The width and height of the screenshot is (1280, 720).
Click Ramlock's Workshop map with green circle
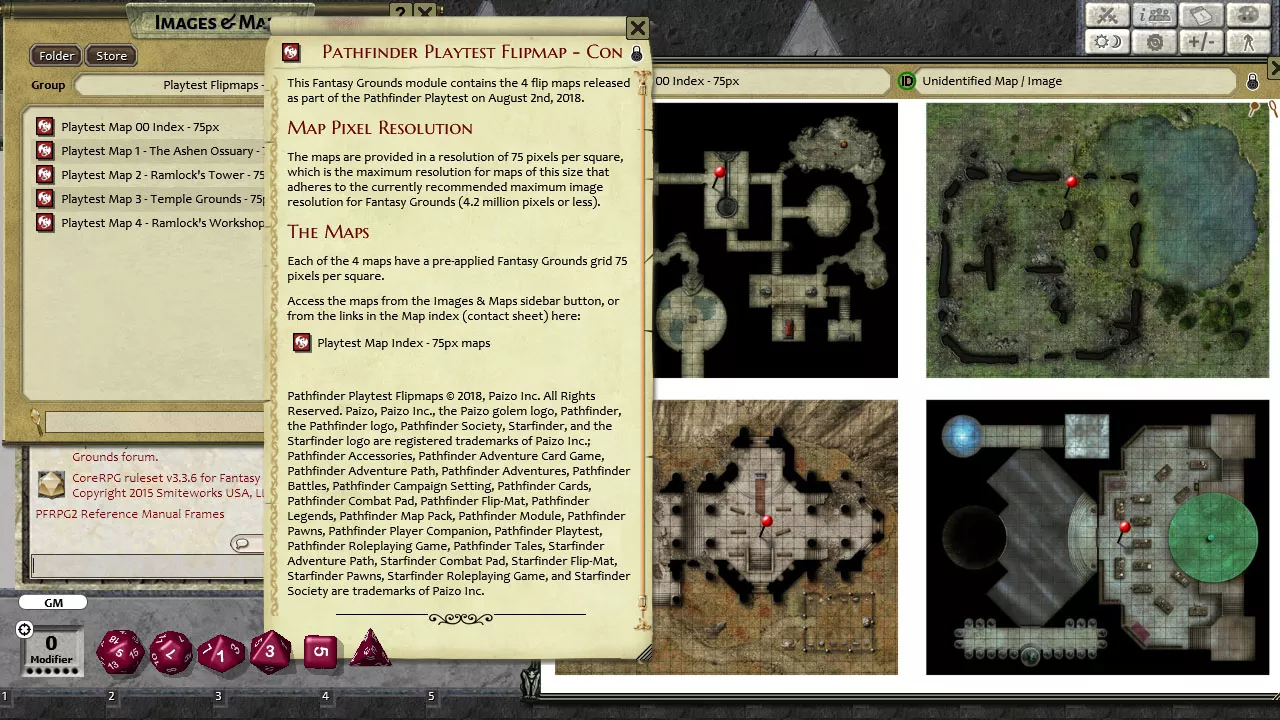pyautogui.click(x=1097, y=537)
